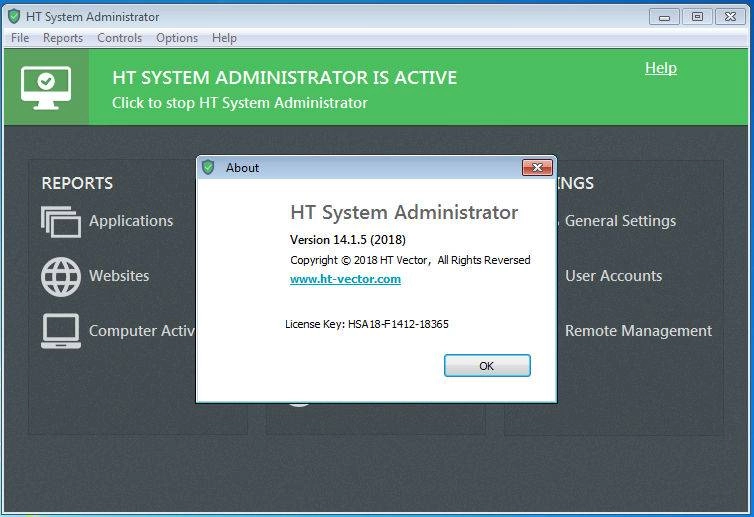
Task: Open the File menu
Action: coord(20,38)
